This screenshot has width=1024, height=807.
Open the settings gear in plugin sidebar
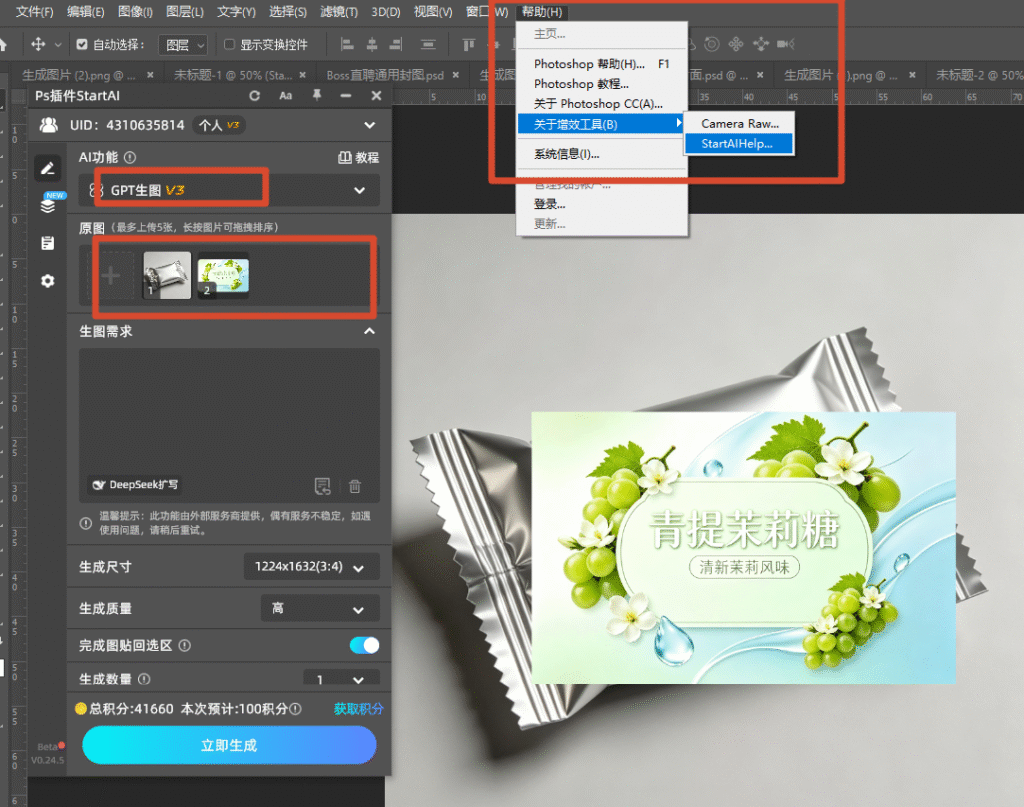click(x=48, y=281)
